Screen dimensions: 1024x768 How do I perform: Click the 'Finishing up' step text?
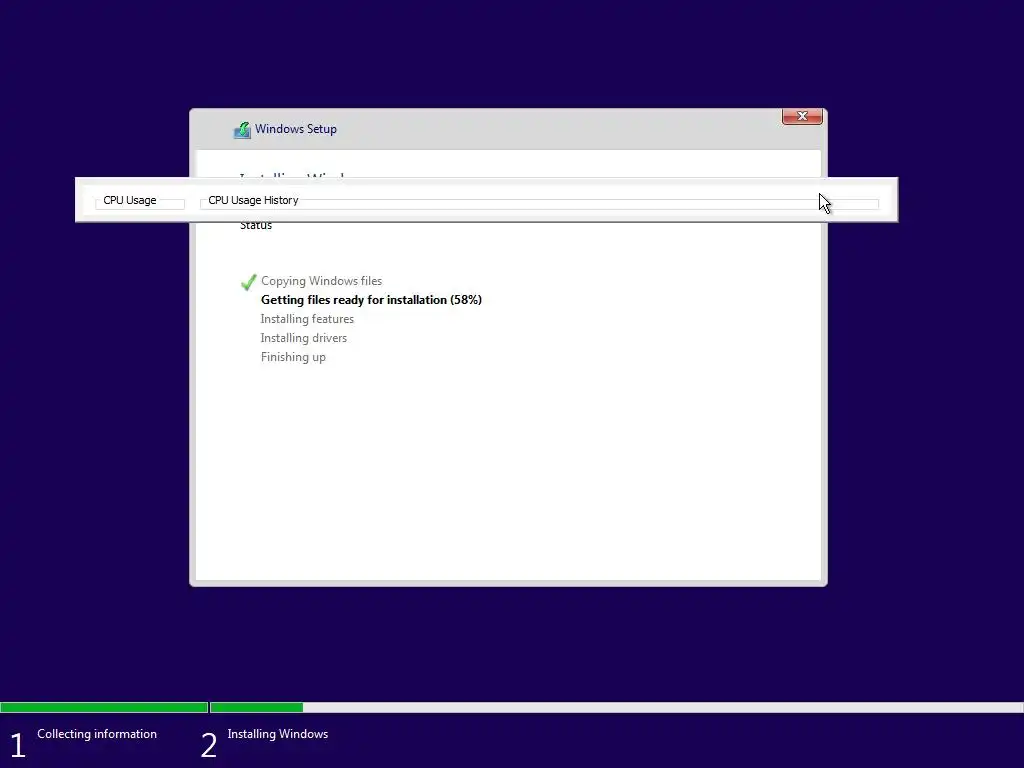point(293,357)
